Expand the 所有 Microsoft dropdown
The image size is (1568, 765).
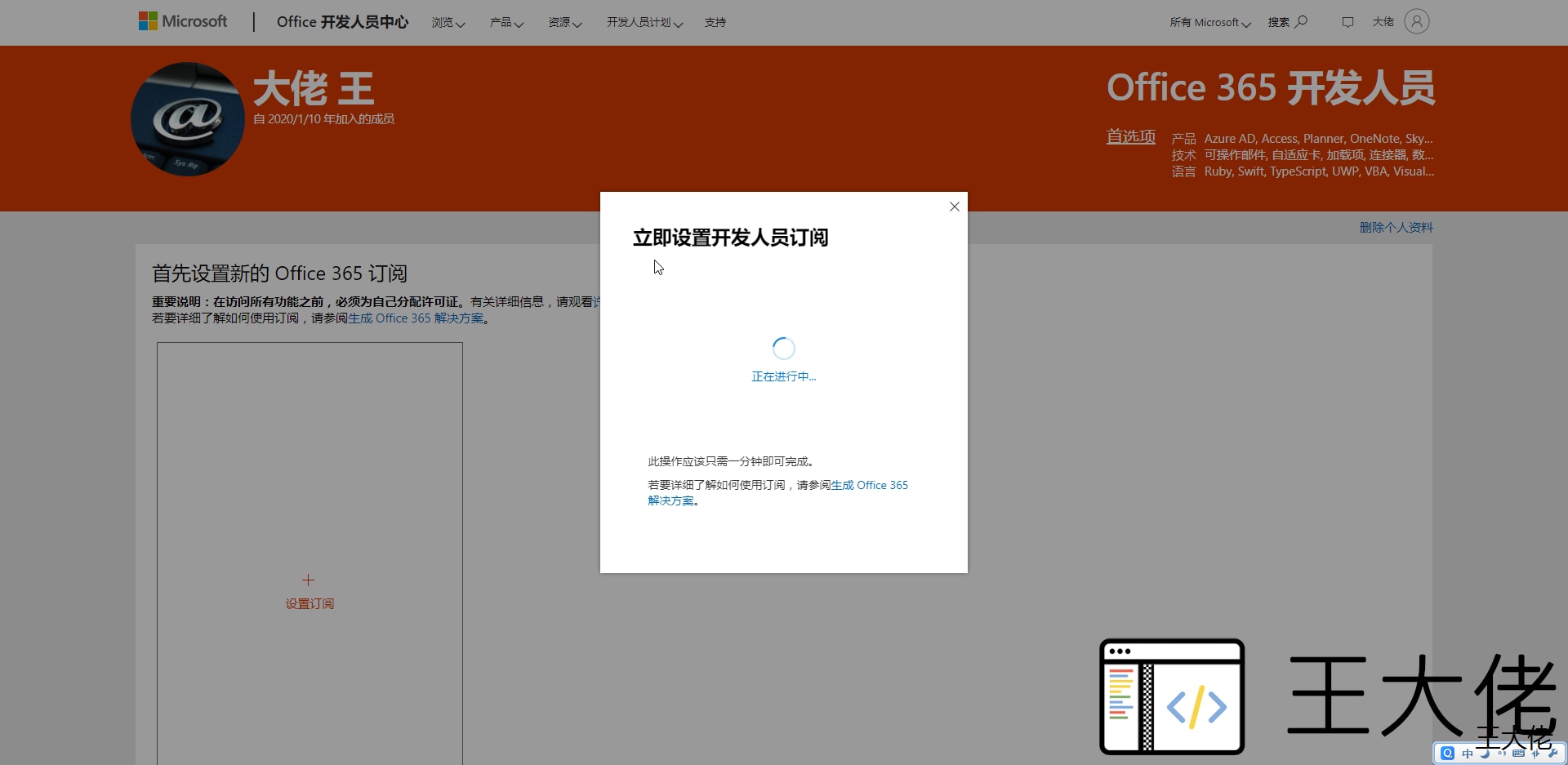(1209, 23)
